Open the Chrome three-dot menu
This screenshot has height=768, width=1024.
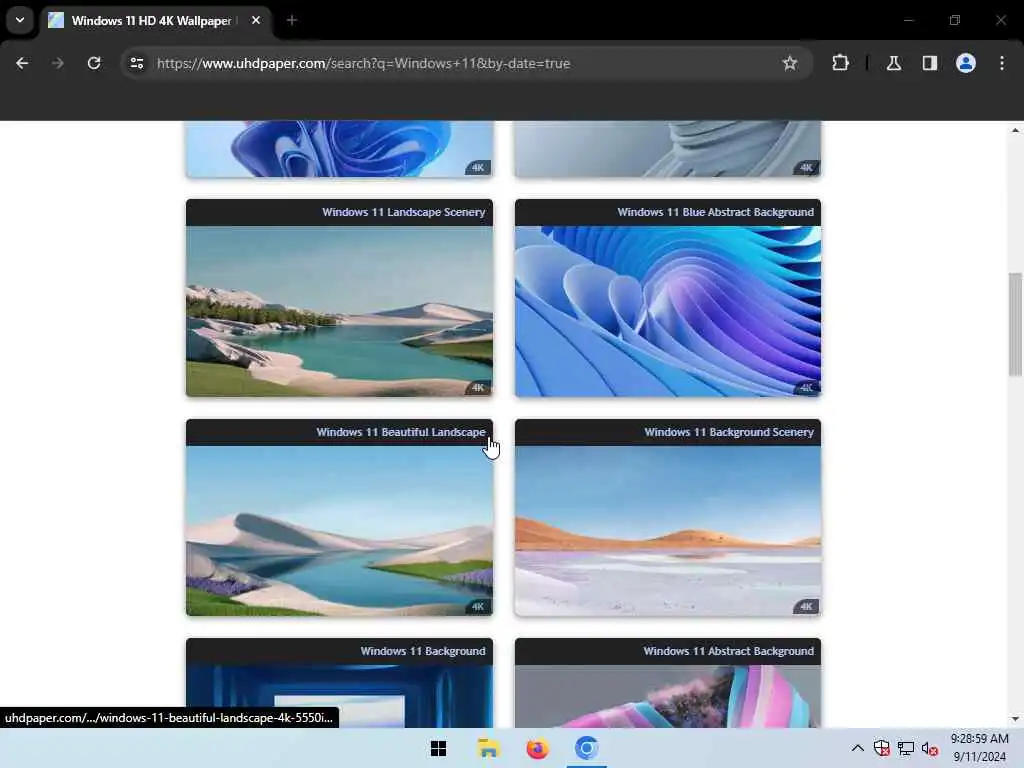pyautogui.click(x=1002, y=63)
